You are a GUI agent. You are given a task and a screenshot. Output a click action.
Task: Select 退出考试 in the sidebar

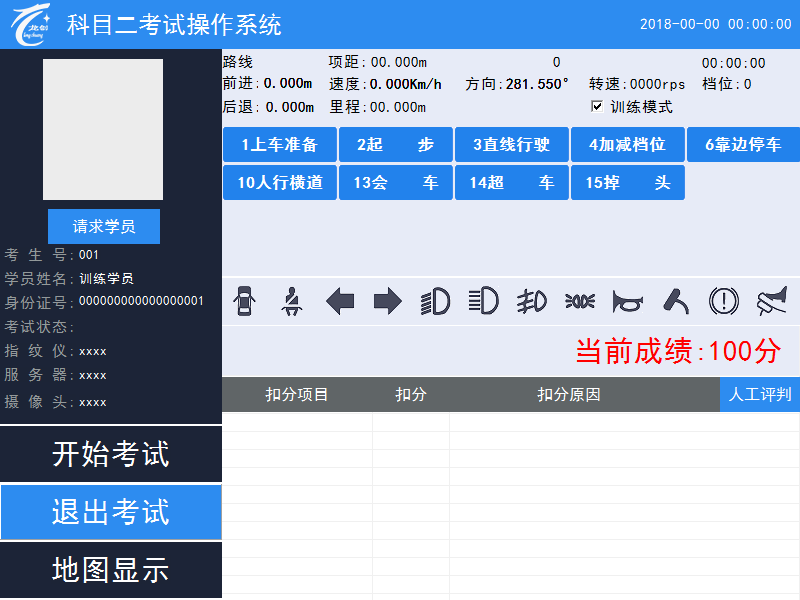[x=111, y=512]
